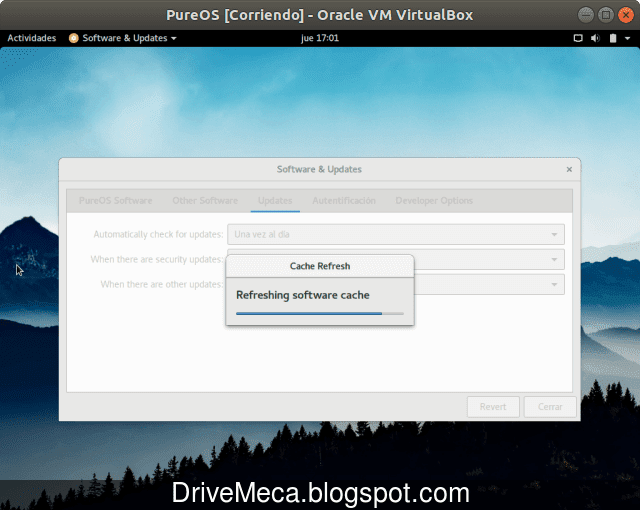Expand the other updates dropdown arrow
The image size is (640, 510).
(554, 284)
